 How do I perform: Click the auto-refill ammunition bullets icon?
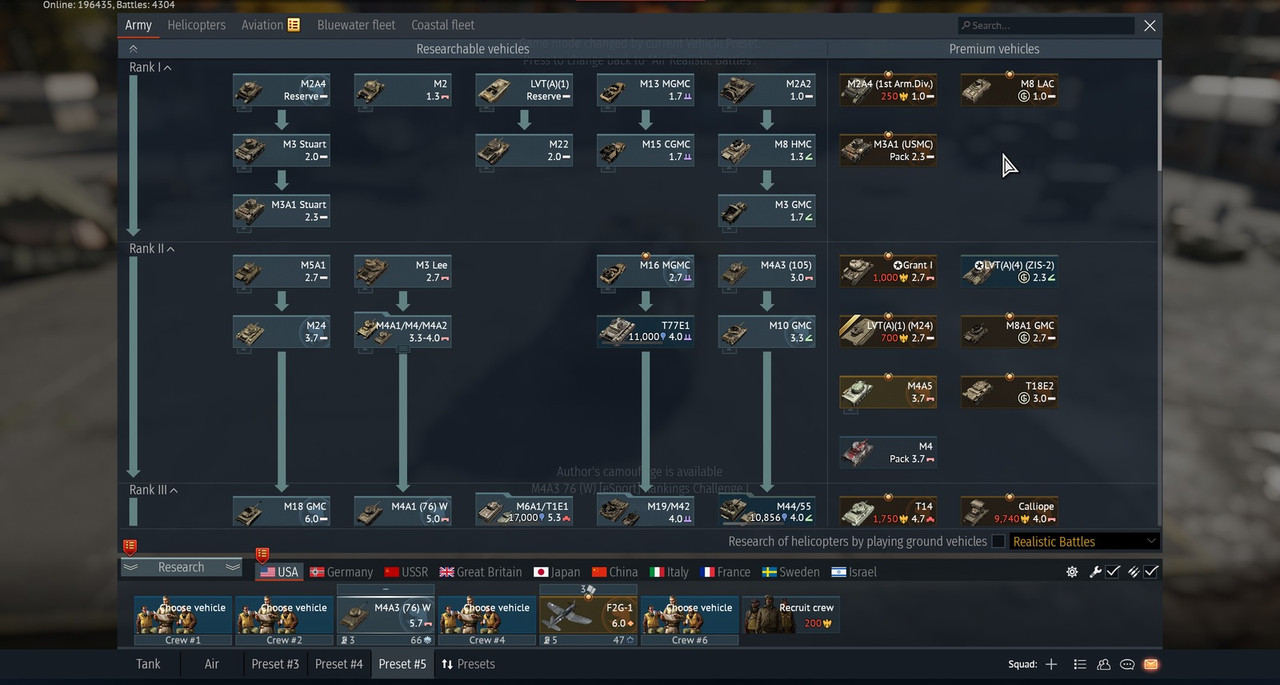(1133, 572)
